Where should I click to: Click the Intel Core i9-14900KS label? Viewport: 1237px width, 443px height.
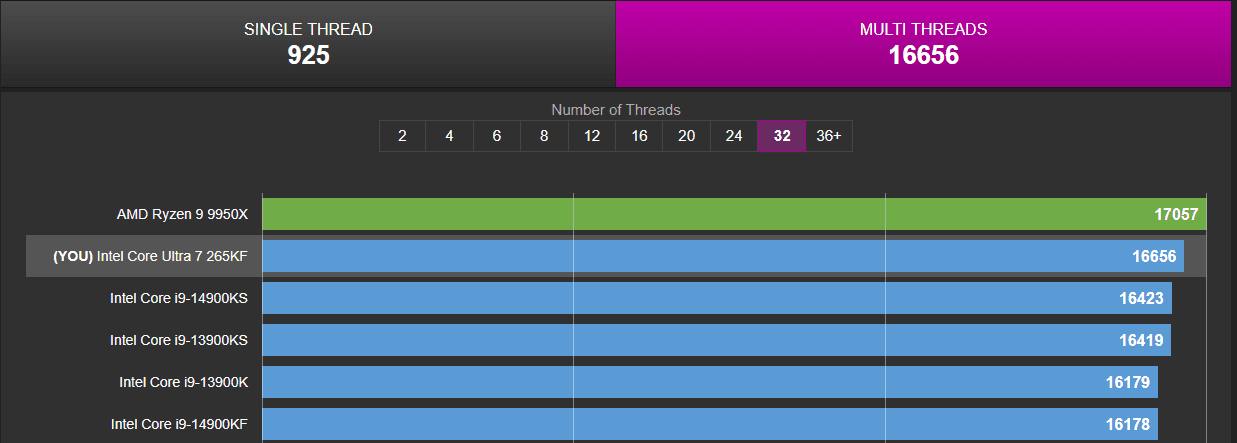(178, 298)
